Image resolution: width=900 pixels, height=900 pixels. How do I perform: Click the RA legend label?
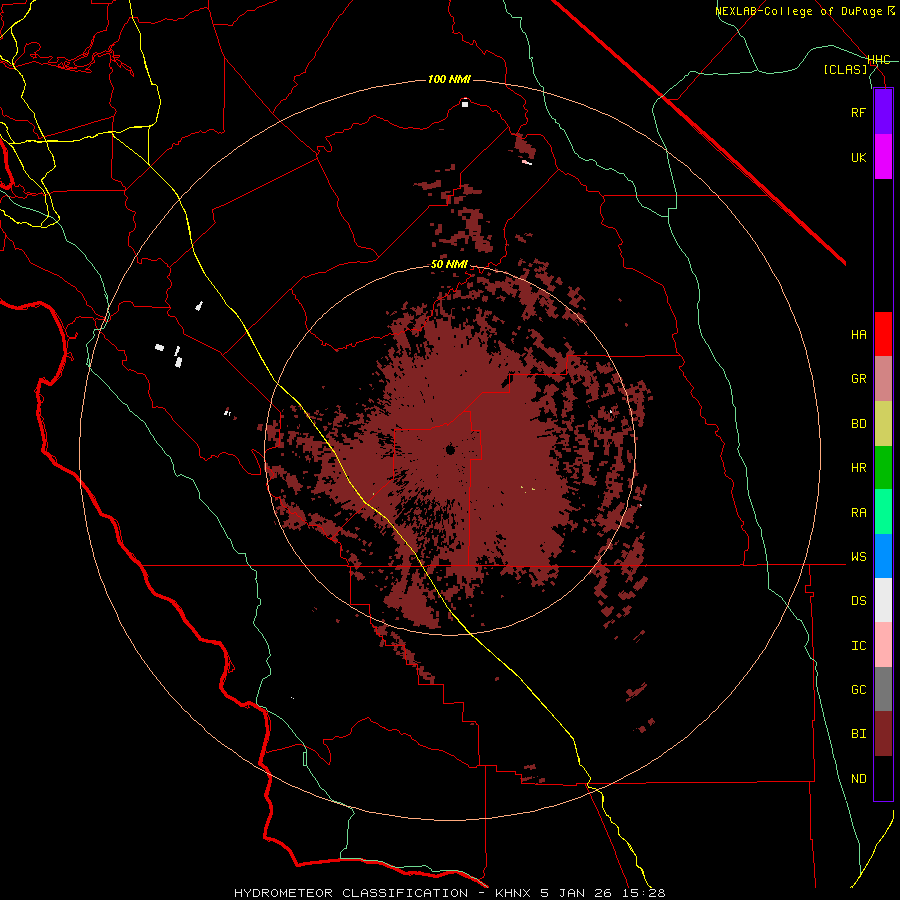858,513
